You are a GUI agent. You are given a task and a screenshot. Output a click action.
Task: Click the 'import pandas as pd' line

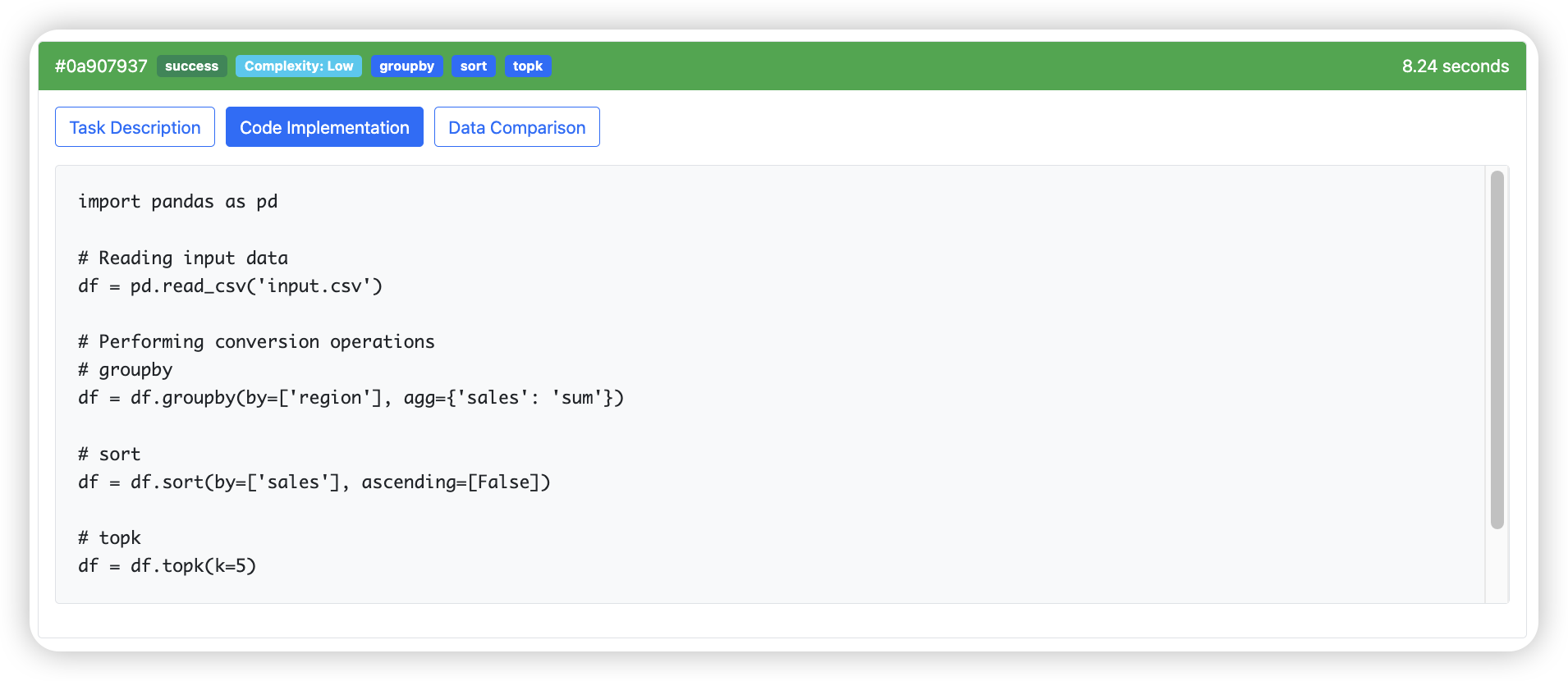click(x=178, y=202)
